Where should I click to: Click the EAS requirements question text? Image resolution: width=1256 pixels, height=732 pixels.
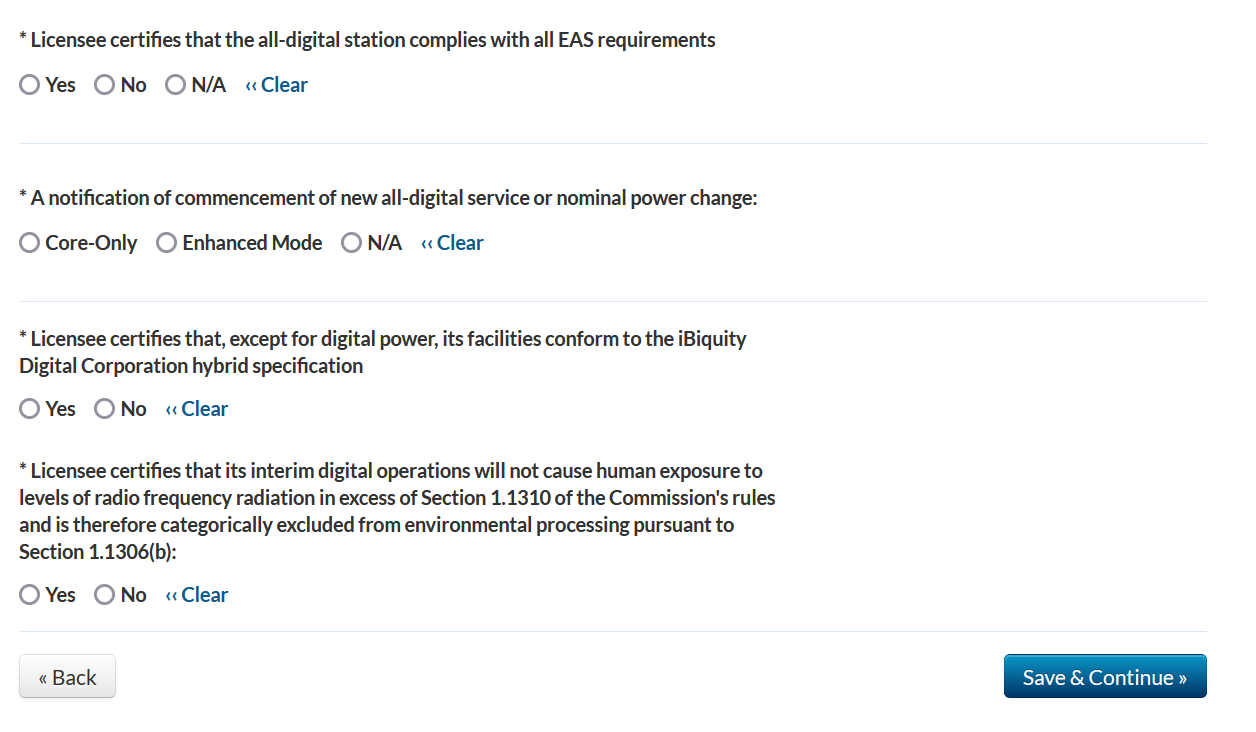pyautogui.click(x=367, y=40)
